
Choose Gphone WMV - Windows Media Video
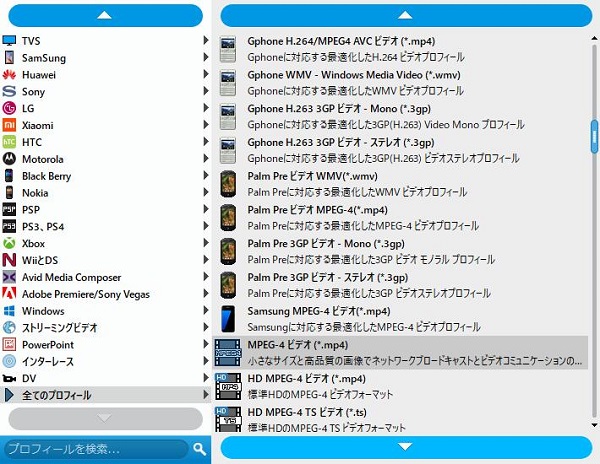coord(401,83)
